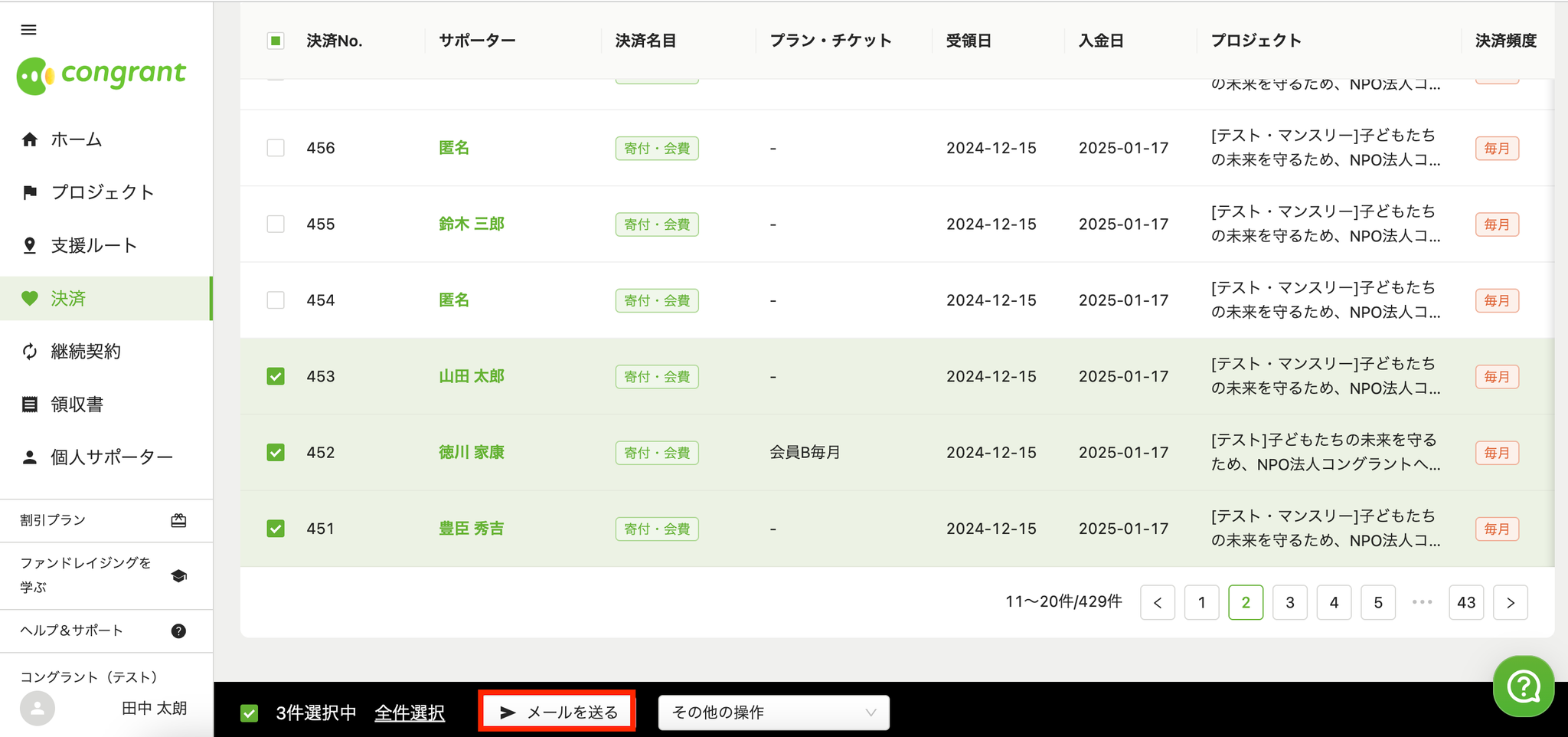Screen dimensions: 1568x737
Task: Uncheck the row 452 checkbox
Action: tap(276, 452)
